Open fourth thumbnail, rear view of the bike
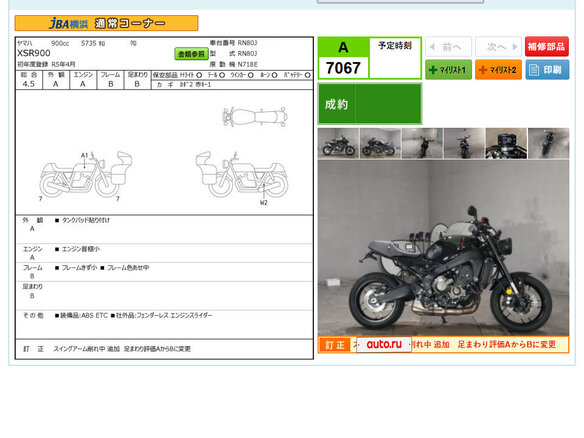This screenshot has width=584, height=438. click(464, 143)
